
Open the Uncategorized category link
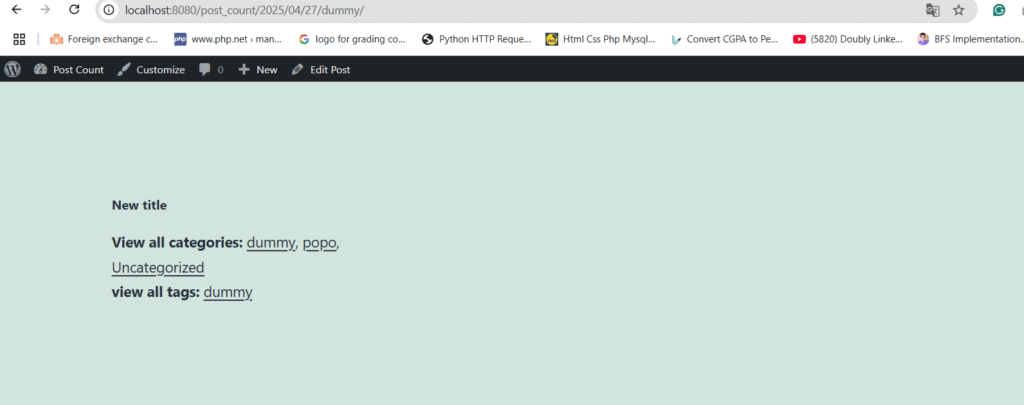(158, 268)
